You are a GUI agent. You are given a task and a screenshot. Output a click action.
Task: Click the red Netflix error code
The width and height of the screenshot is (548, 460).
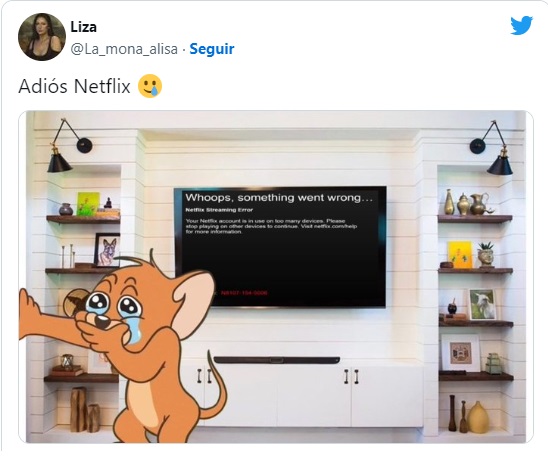click(x=244, y=293)
